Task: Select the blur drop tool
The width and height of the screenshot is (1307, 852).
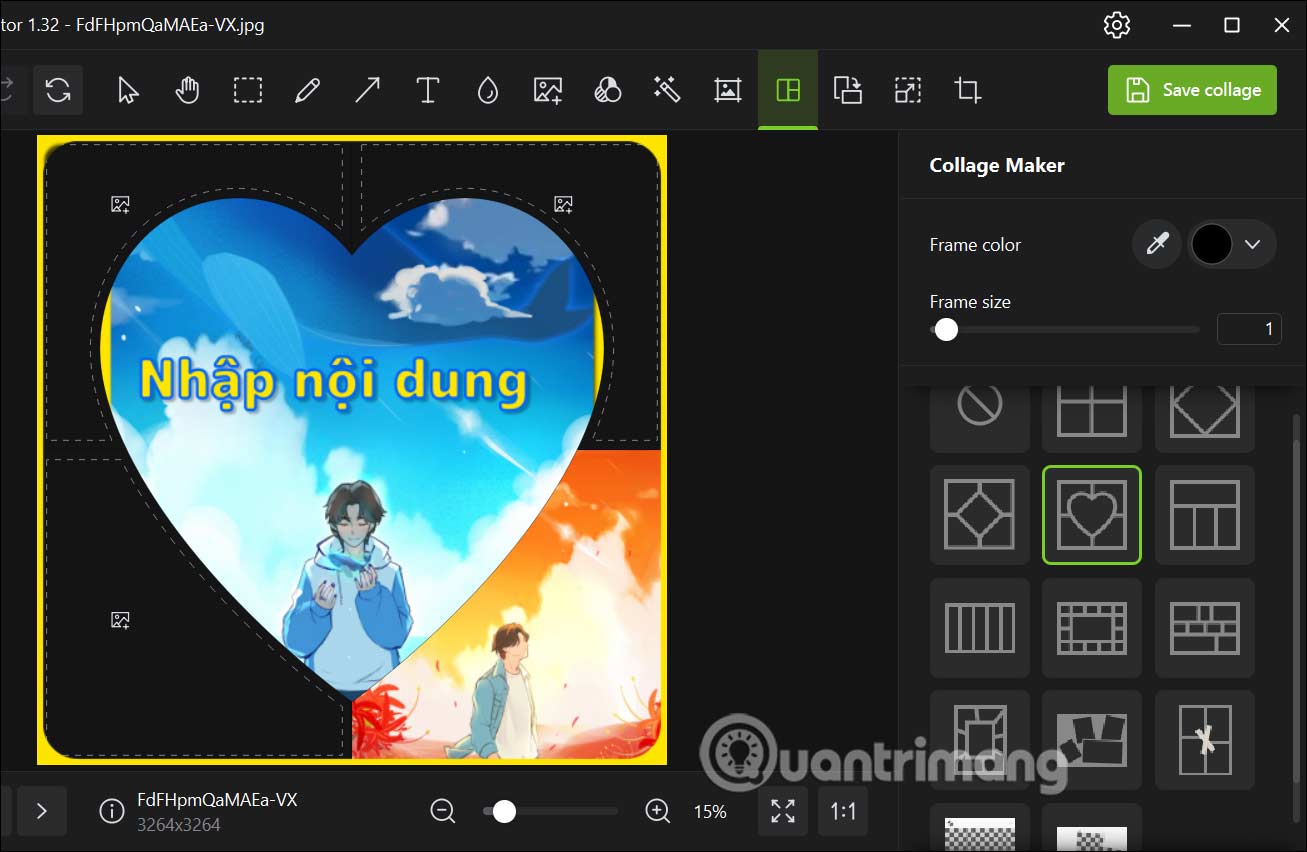Action: tap(487, 90)
